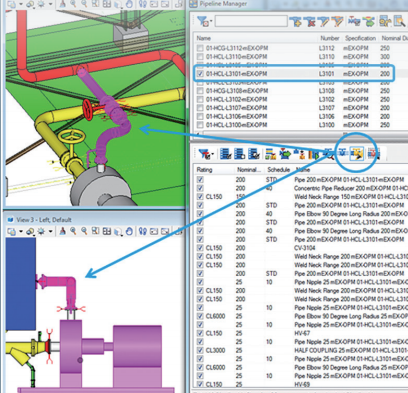Click the green arrow component toolbar icon
This screenshot has height=393, width=408.
pos(285,154)
